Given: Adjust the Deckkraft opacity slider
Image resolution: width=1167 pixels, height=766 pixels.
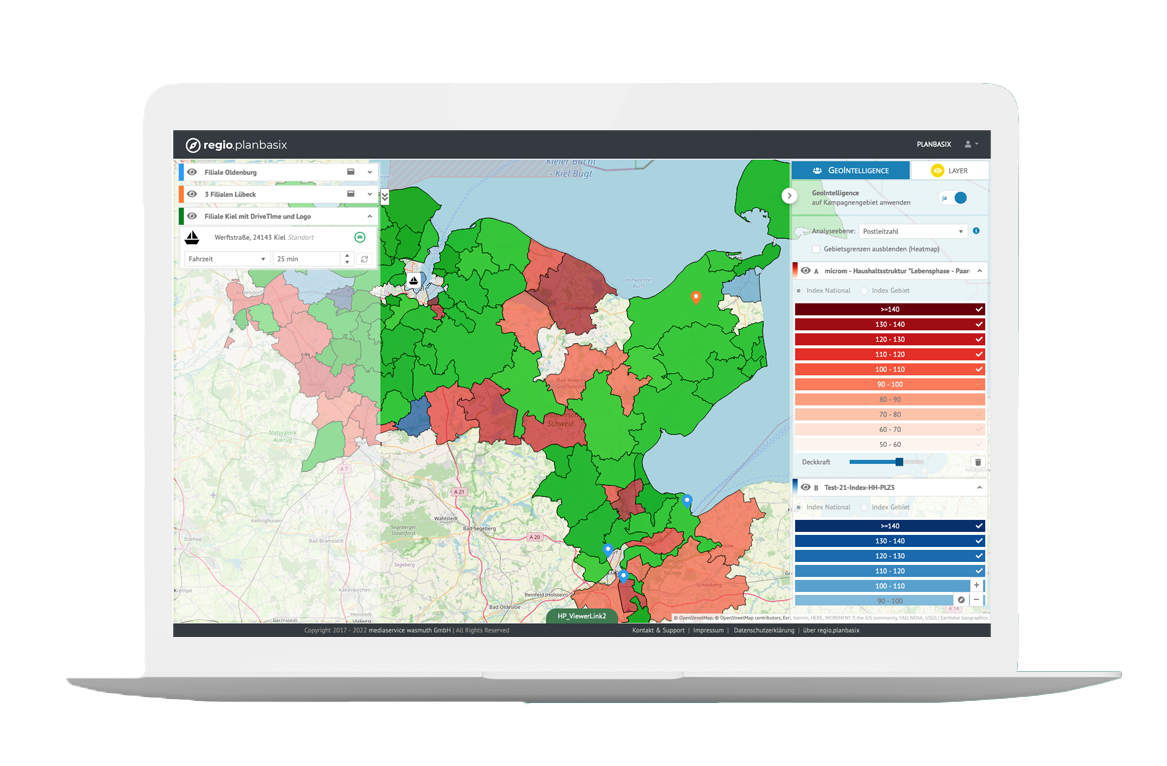Looking at the screenshot, I should click(x=899, y=462).
